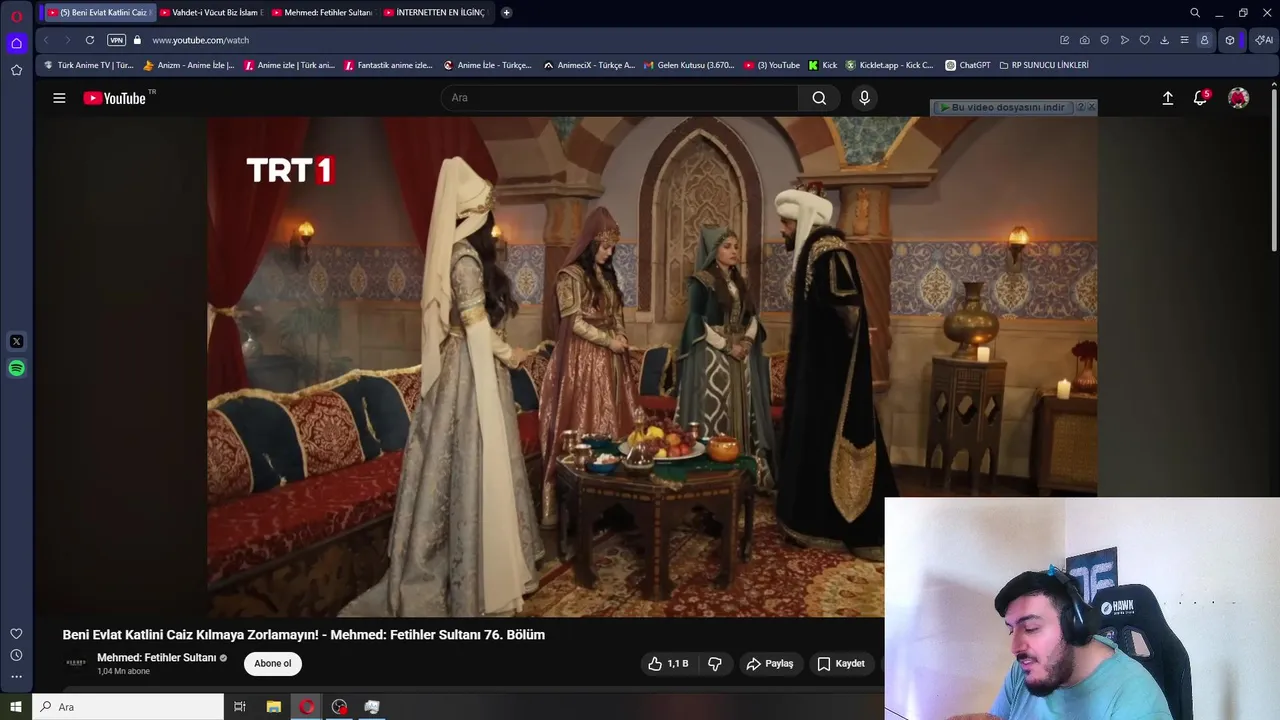
Task: Subscribe with the Abone ol button
Action: (x=273, y=663)
